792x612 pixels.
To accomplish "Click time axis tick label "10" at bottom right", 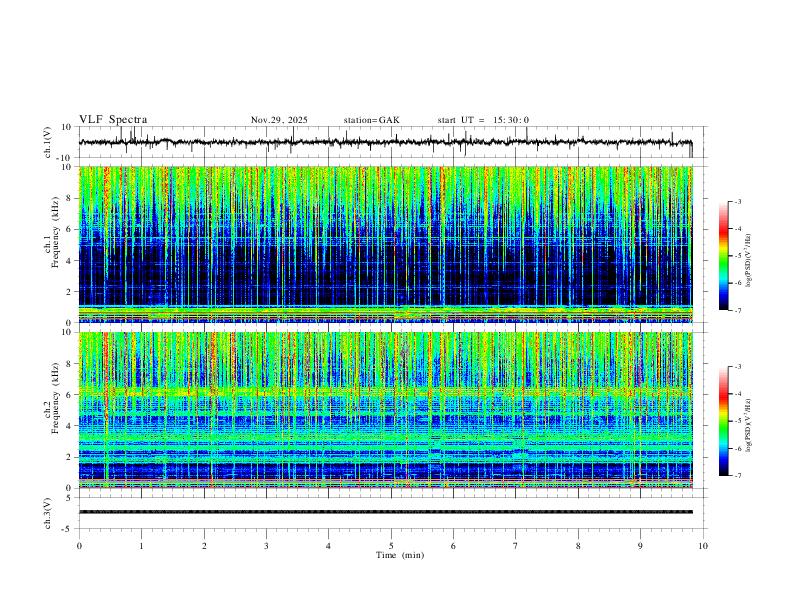I will click(x=703, y=546).
